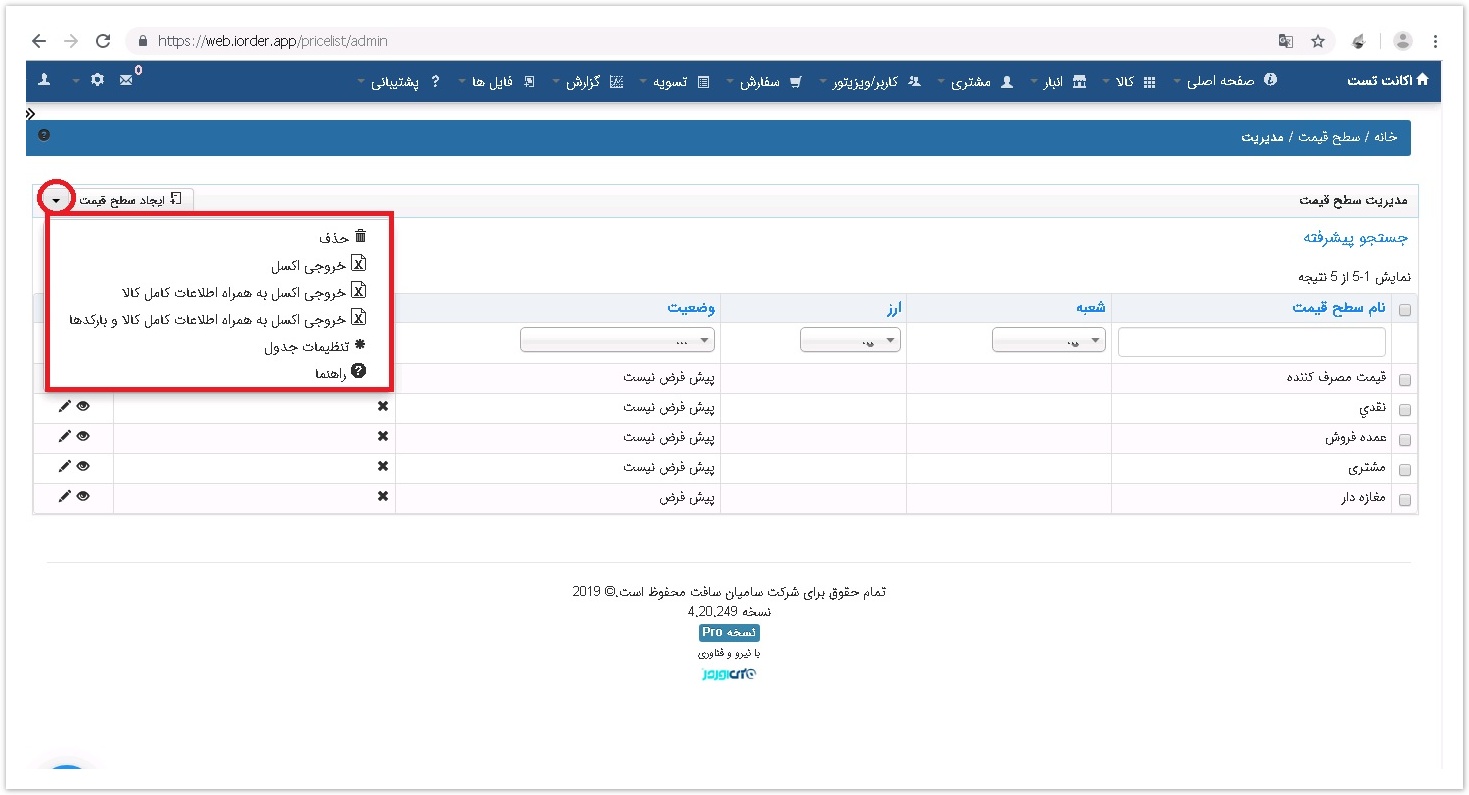
Task: Choose تنظیمات جدول menu entry
Action: tap(314, 346)
